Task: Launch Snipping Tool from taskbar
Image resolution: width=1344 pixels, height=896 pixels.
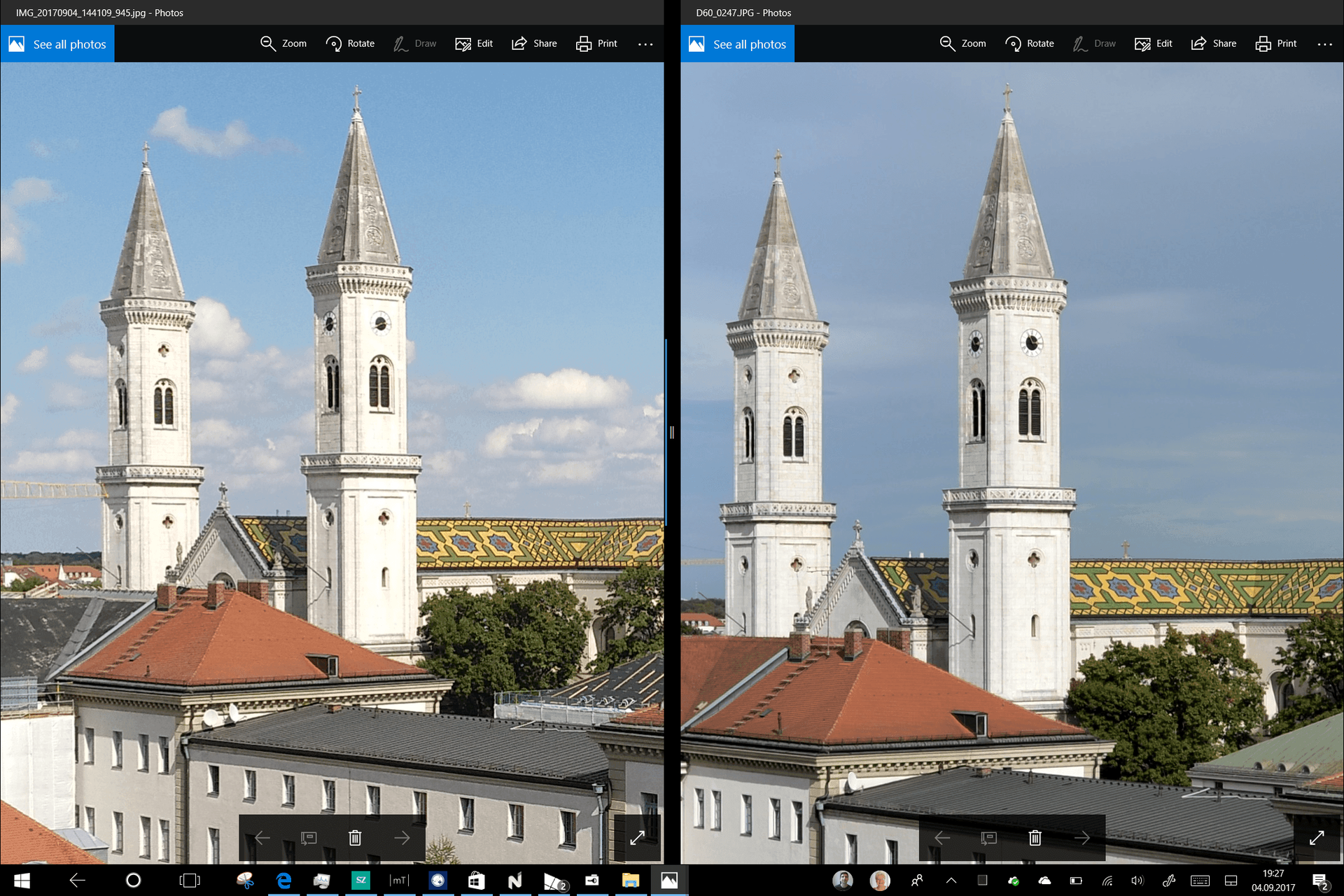Action: [245, 881]
